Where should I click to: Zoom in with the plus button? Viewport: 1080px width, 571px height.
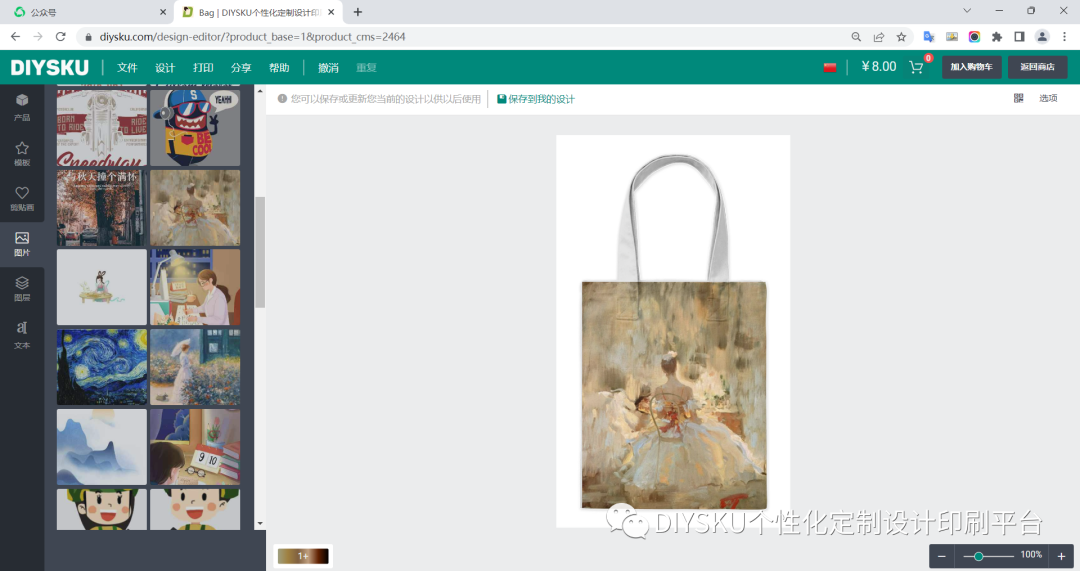pos(1061,556)
